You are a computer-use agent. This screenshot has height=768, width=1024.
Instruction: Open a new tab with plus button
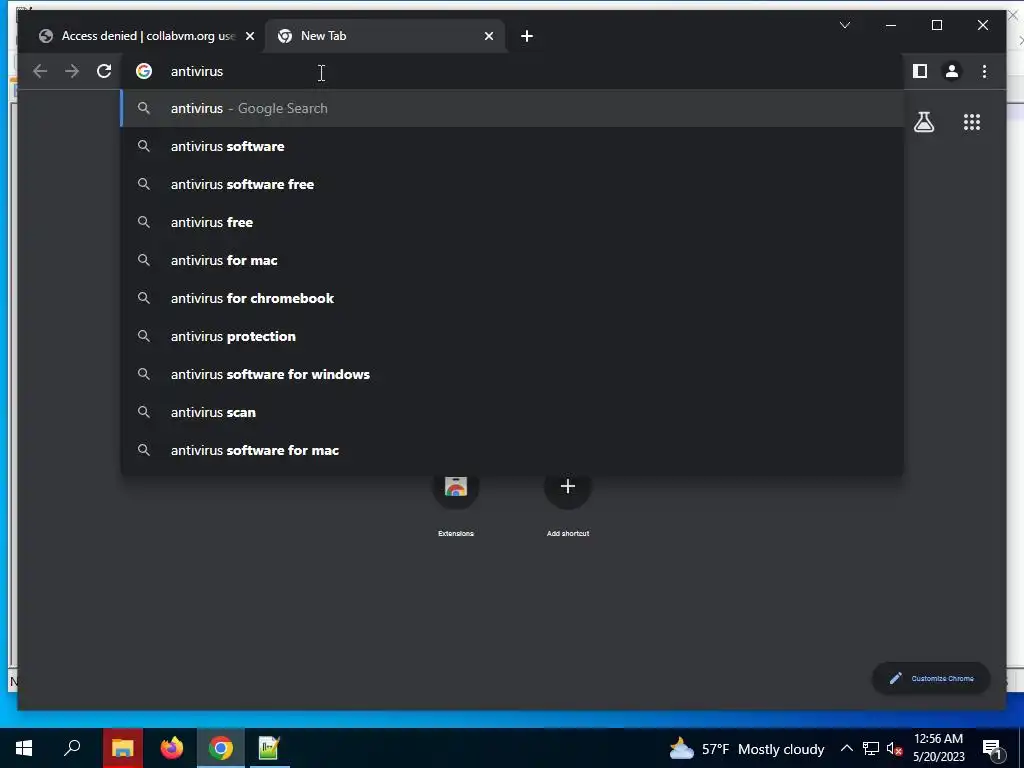pyautogui.click(x=527, y=36)
